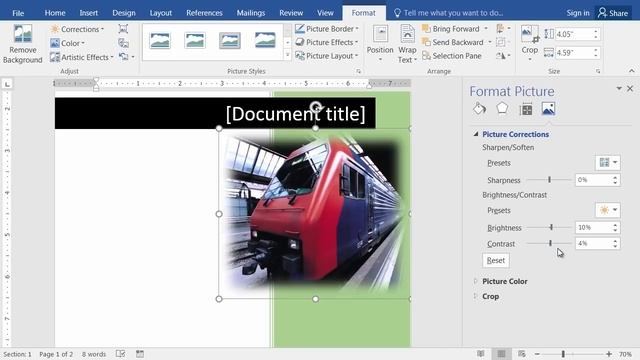
Task: Switch to the Home tab
Action: [55, 13]
